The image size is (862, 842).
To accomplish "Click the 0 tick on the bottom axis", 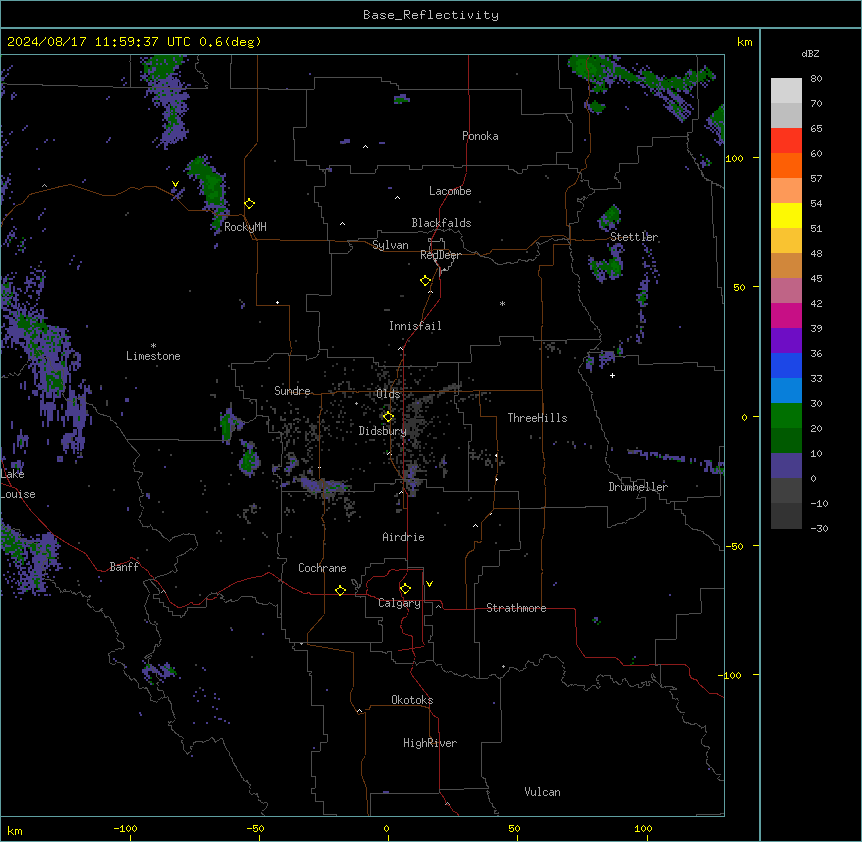I will [386, 829].
